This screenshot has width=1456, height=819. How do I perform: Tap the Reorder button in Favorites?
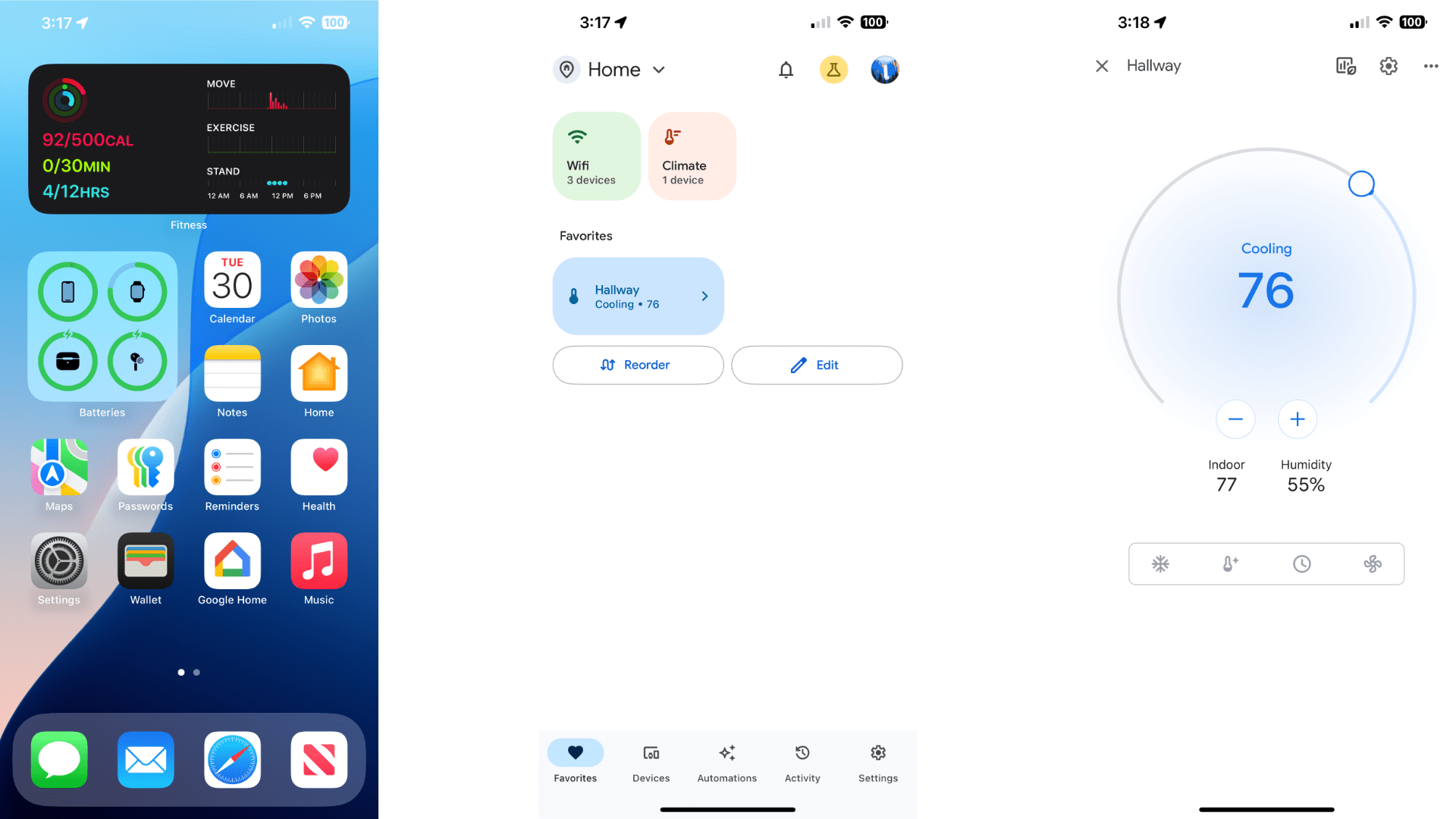coord(638,364)
